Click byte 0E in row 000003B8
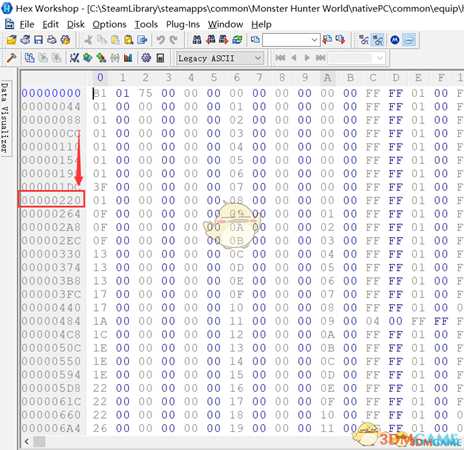Viewport: 464px width, 450px height. [236, 281]
